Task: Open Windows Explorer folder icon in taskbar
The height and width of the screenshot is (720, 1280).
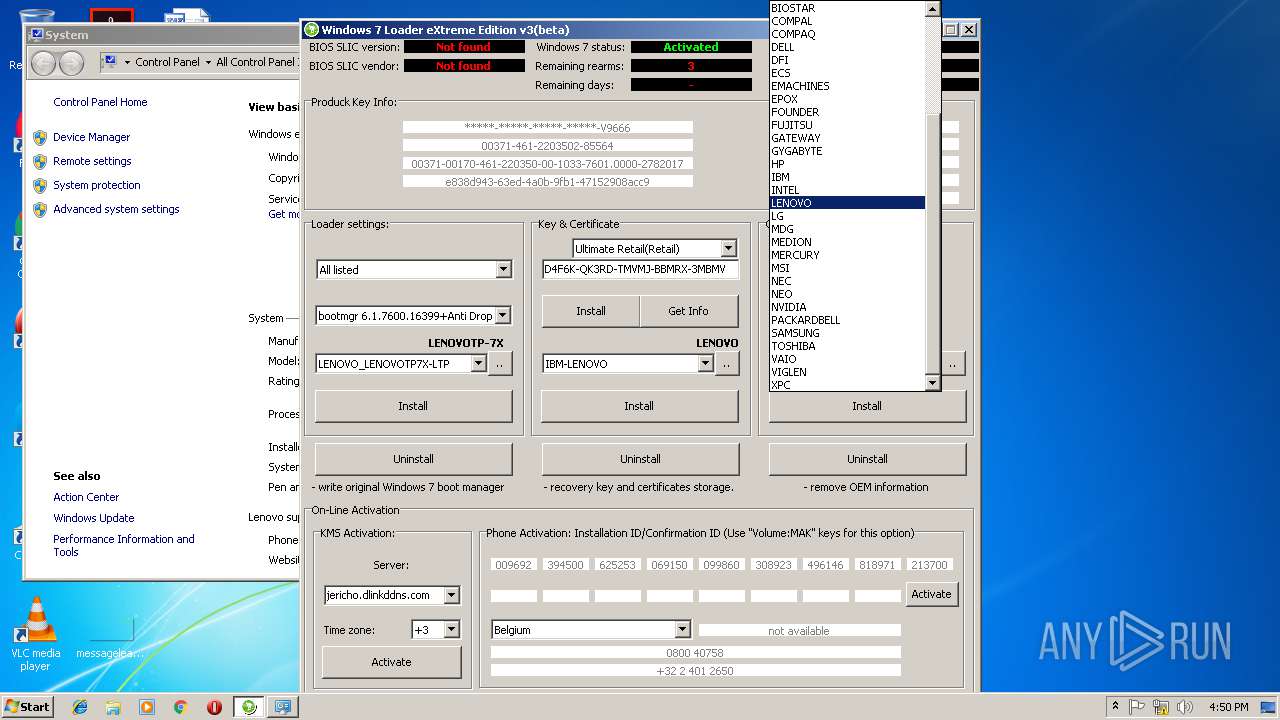Action: coord(113,707)
